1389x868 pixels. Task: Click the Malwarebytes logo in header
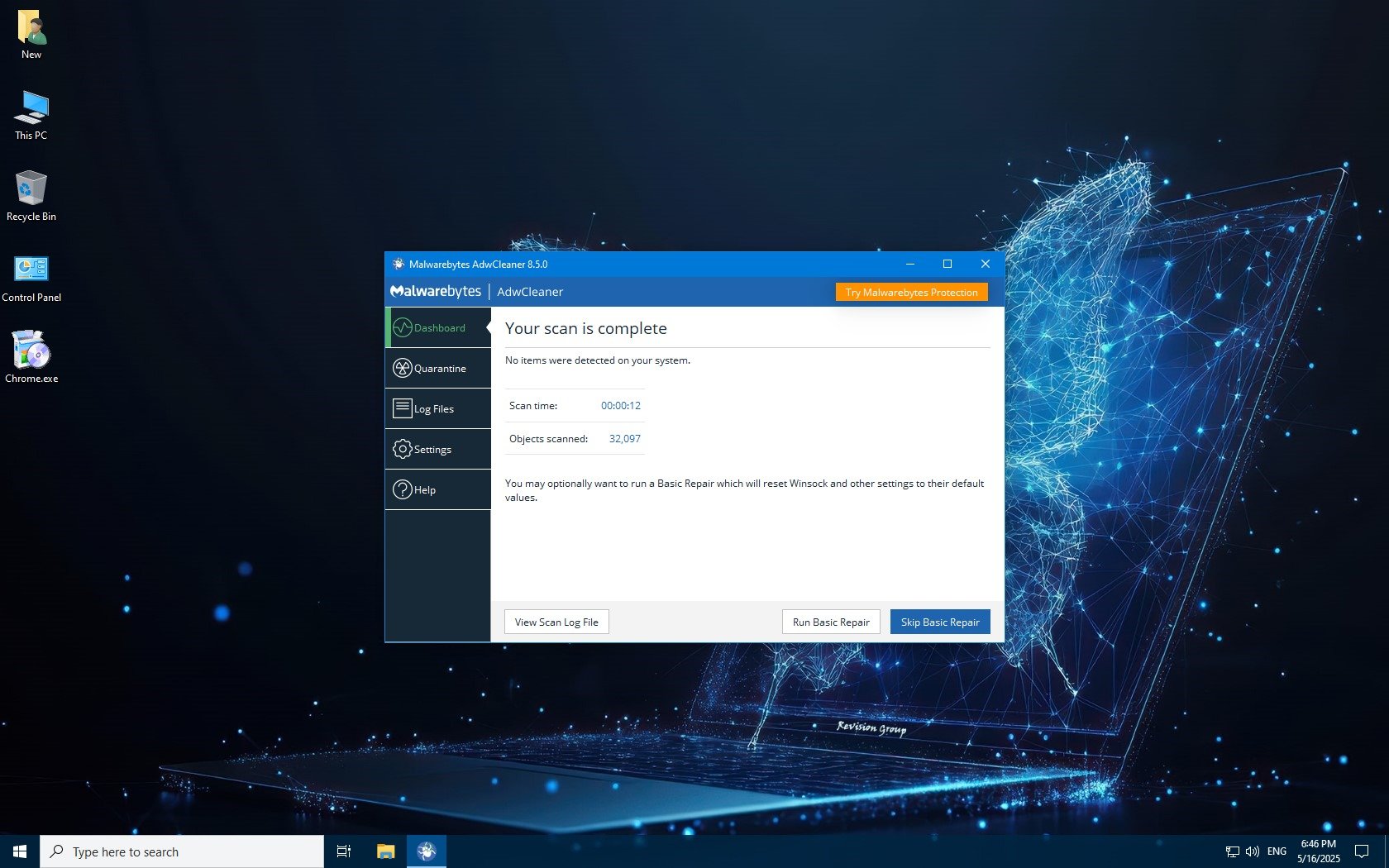click(436, 291)
